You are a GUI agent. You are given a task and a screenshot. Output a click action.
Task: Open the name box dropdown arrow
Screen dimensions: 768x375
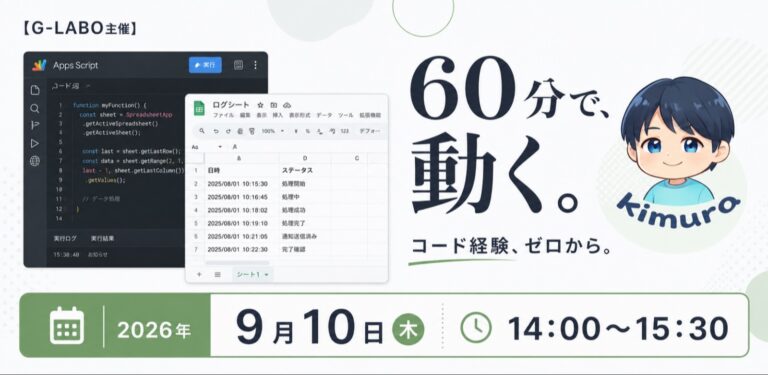(x=220, y=147)
